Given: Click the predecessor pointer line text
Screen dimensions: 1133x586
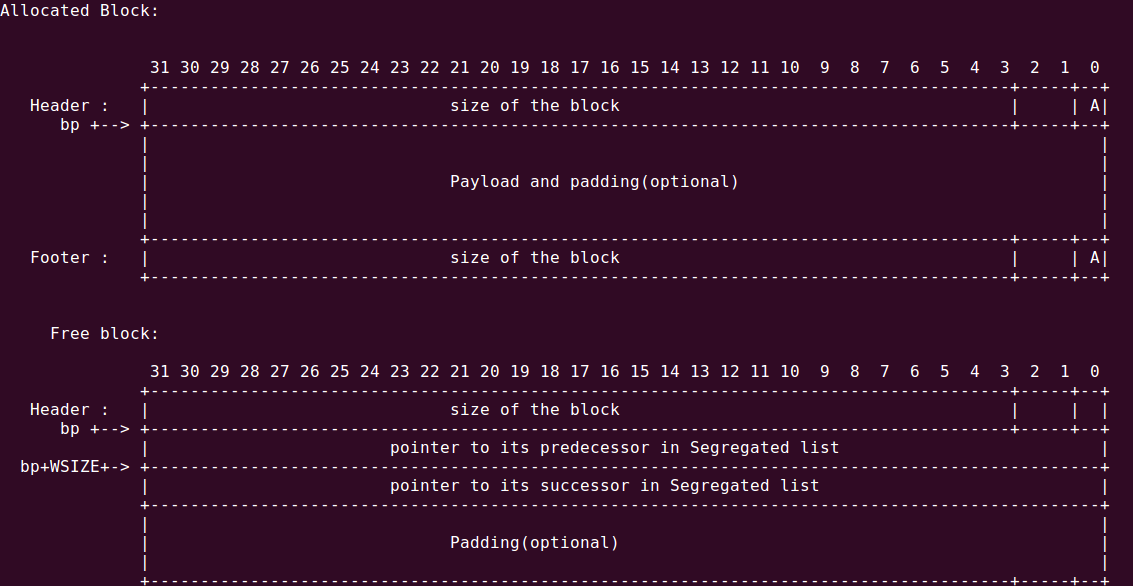Looking at the screenshot, I should tap(615, 448).
